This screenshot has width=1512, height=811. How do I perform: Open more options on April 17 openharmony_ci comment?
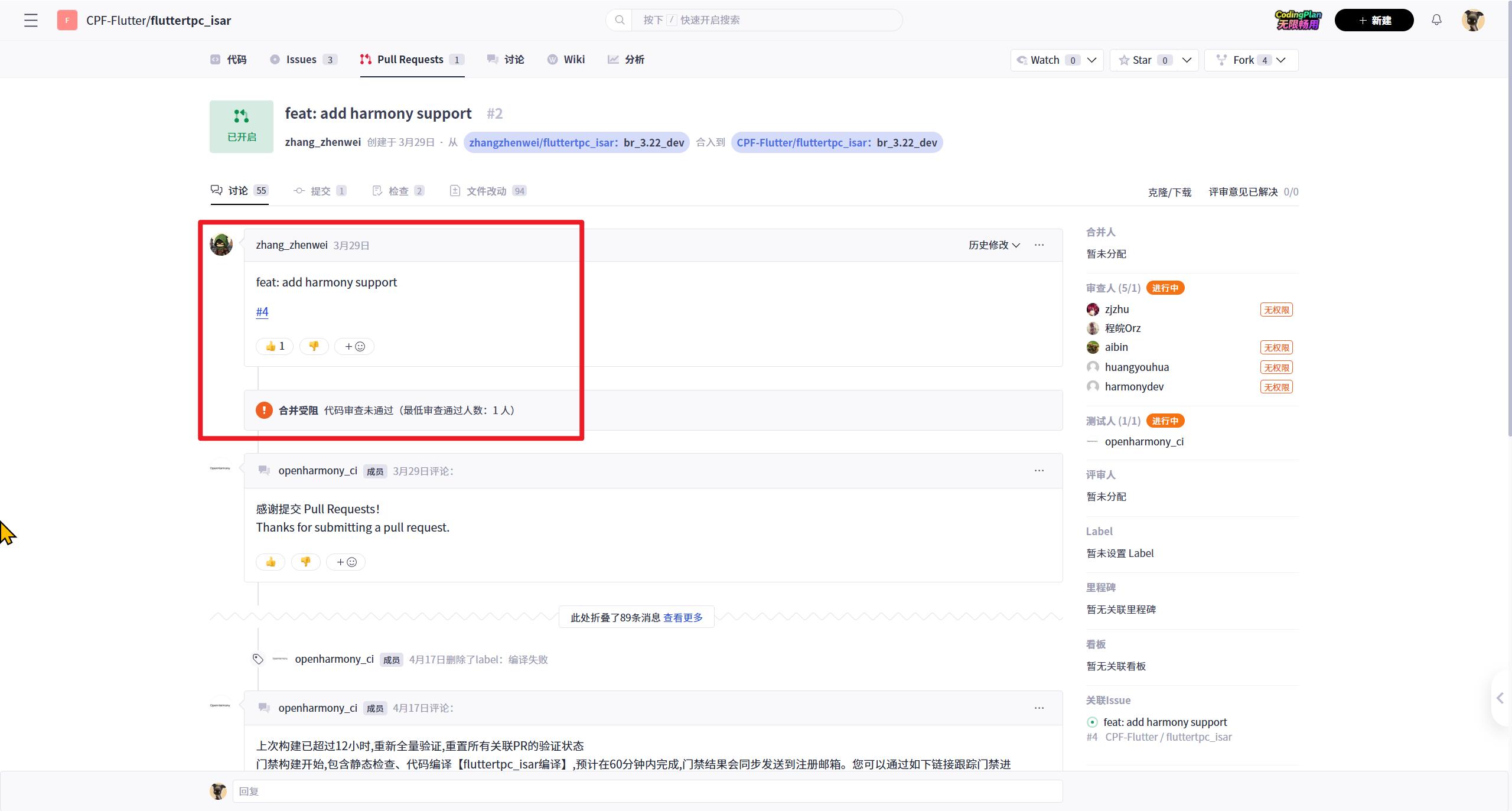1039,708
